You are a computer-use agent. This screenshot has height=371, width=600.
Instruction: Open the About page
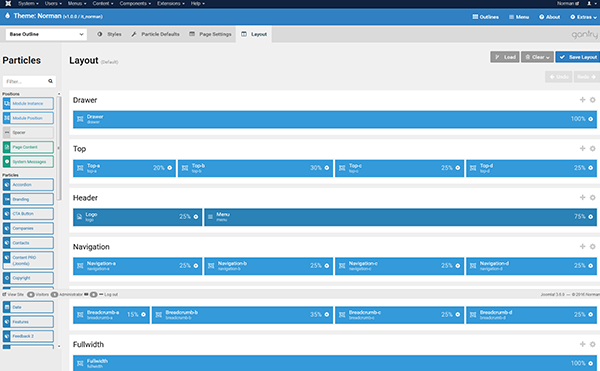click(x=549, y=17)
